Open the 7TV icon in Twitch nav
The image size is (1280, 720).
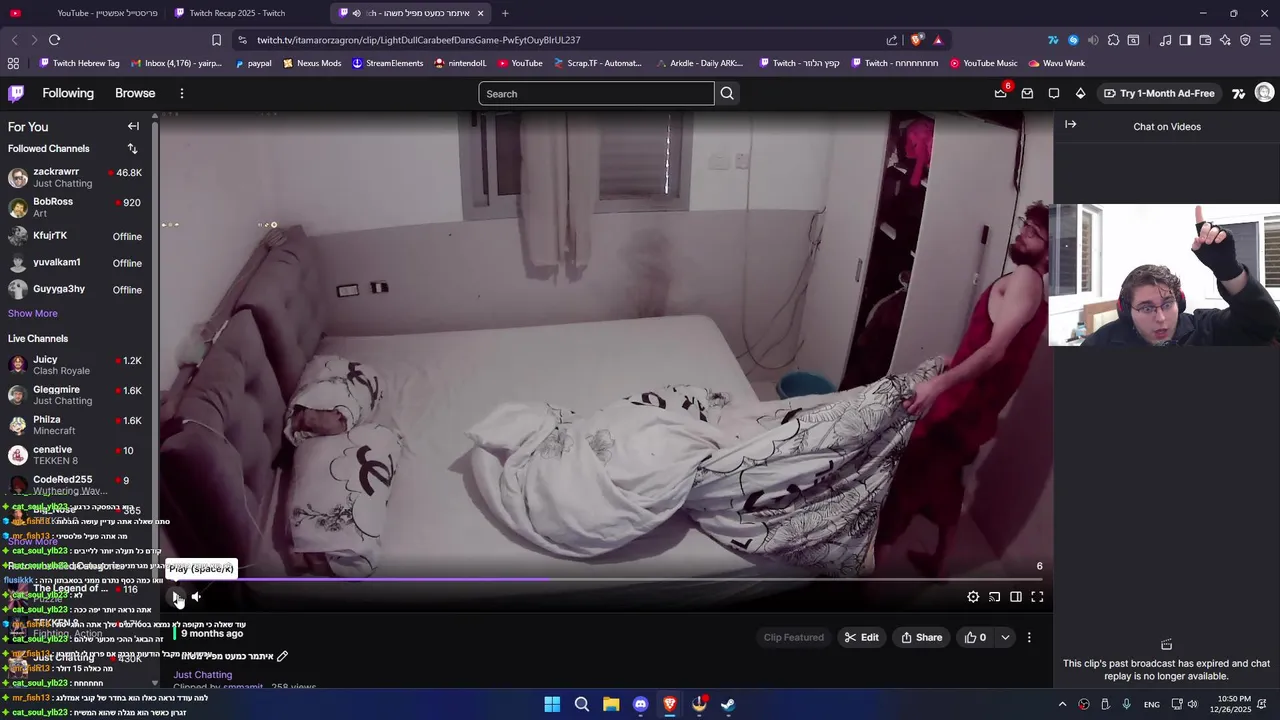(1239, 93)
